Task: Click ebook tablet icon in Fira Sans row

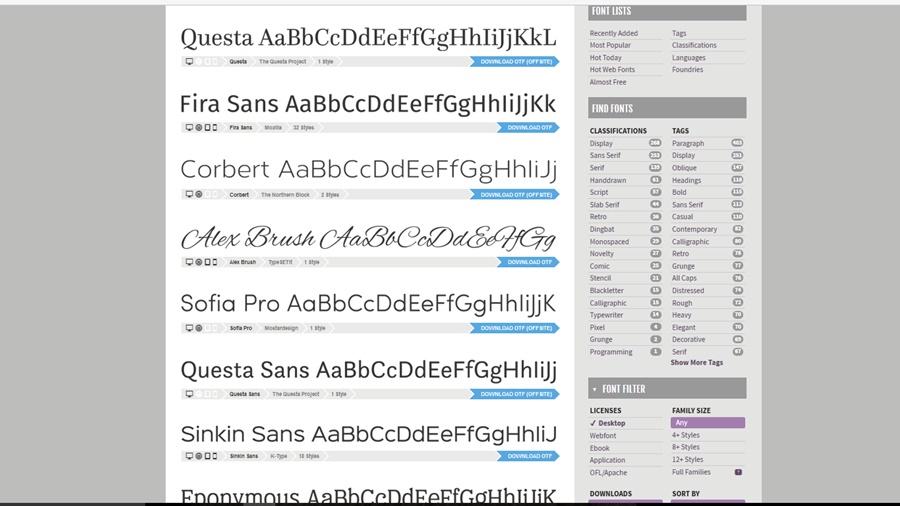Action: 207,127
